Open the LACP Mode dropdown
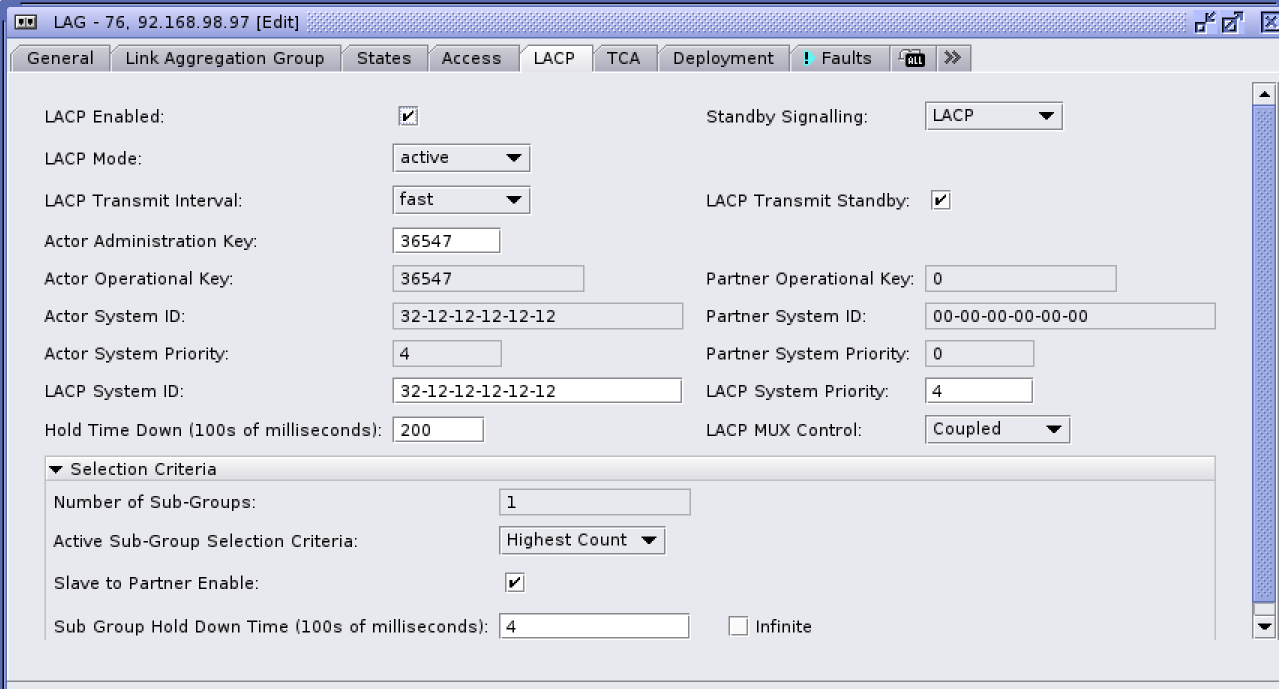This screenshot has width=1279, height=689. coord(461,158)
